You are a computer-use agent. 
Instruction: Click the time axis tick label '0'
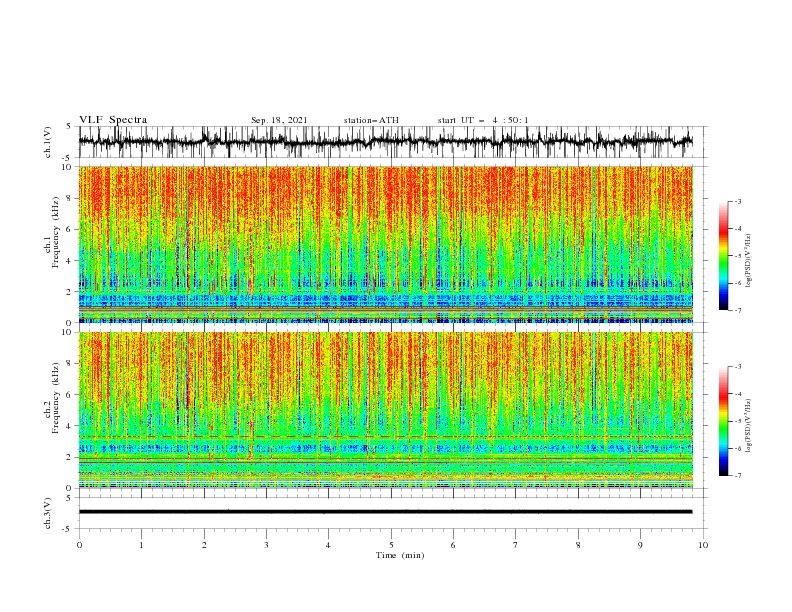click(x=79, y=545)
